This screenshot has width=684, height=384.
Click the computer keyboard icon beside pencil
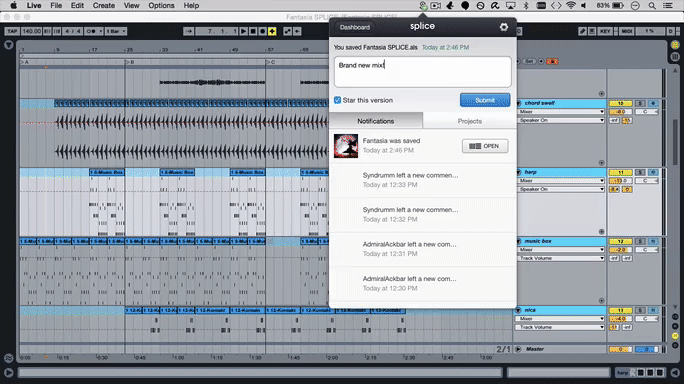pos(592,31)
